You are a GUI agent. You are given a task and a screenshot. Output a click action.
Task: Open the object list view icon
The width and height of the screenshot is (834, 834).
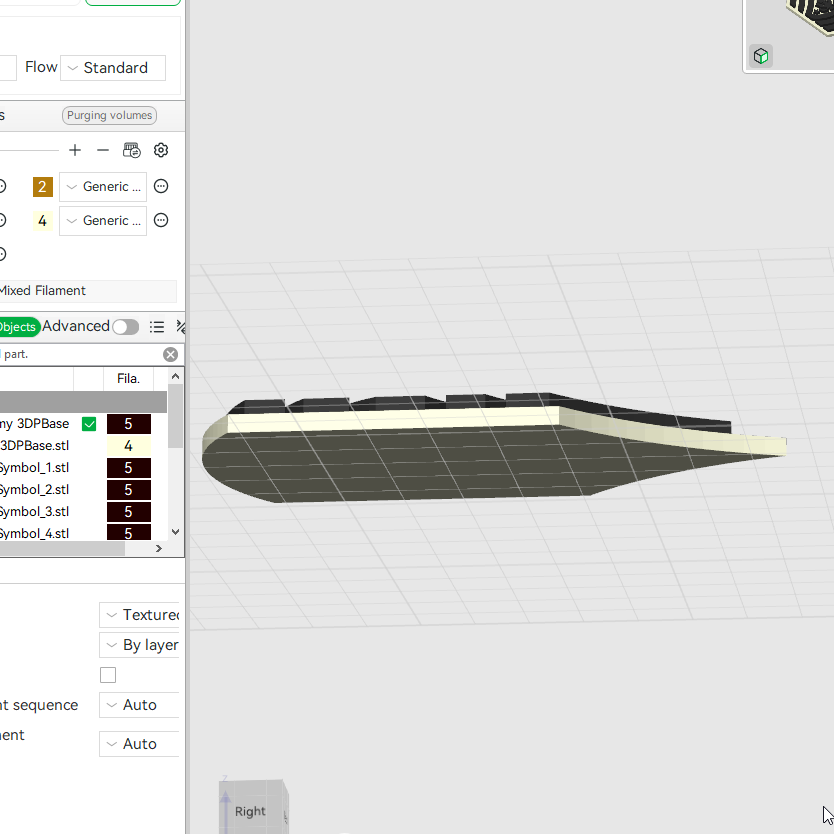click(156, 327)
